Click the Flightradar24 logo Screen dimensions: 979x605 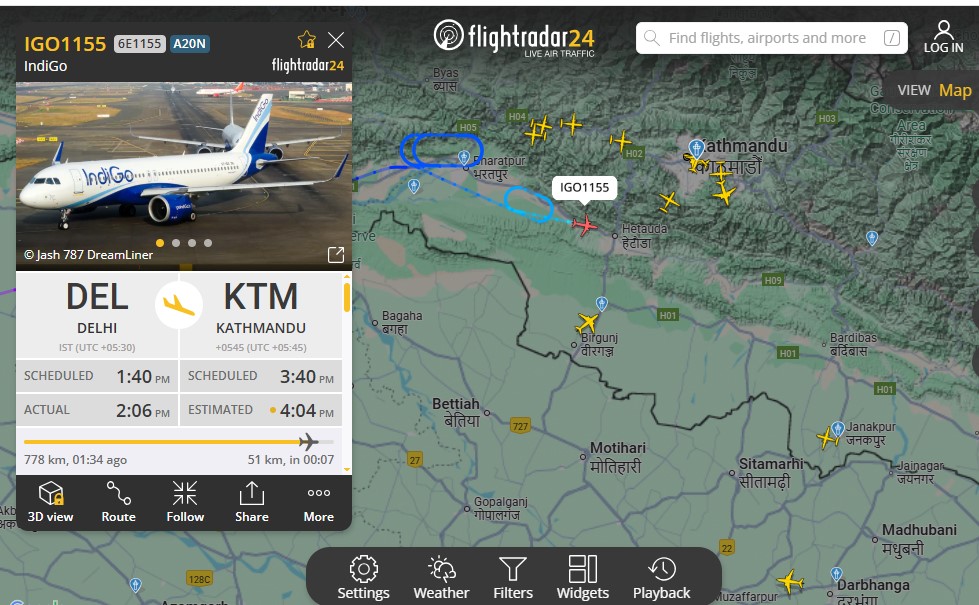point(514,37)
